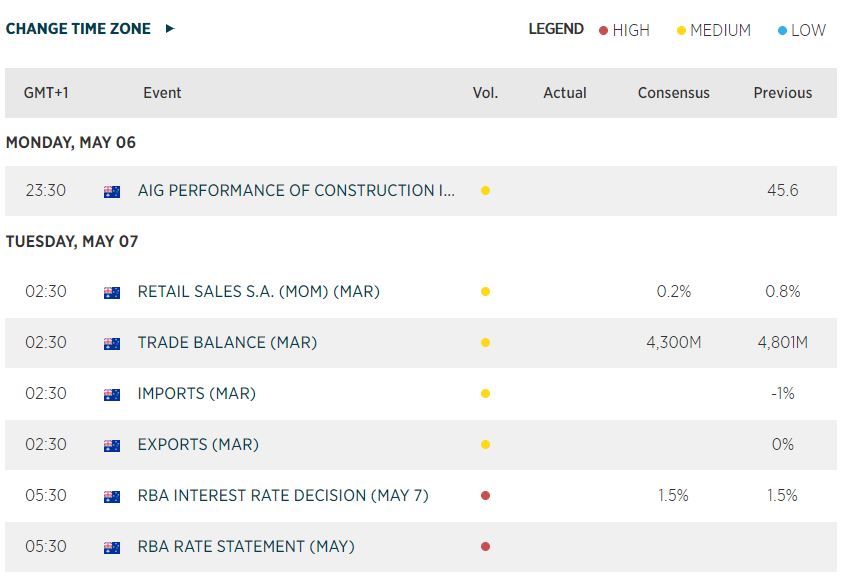Screen dimensions: 844x576
Task: Click Australian flag next to Trade Balance
Action: tap(112, 344)
